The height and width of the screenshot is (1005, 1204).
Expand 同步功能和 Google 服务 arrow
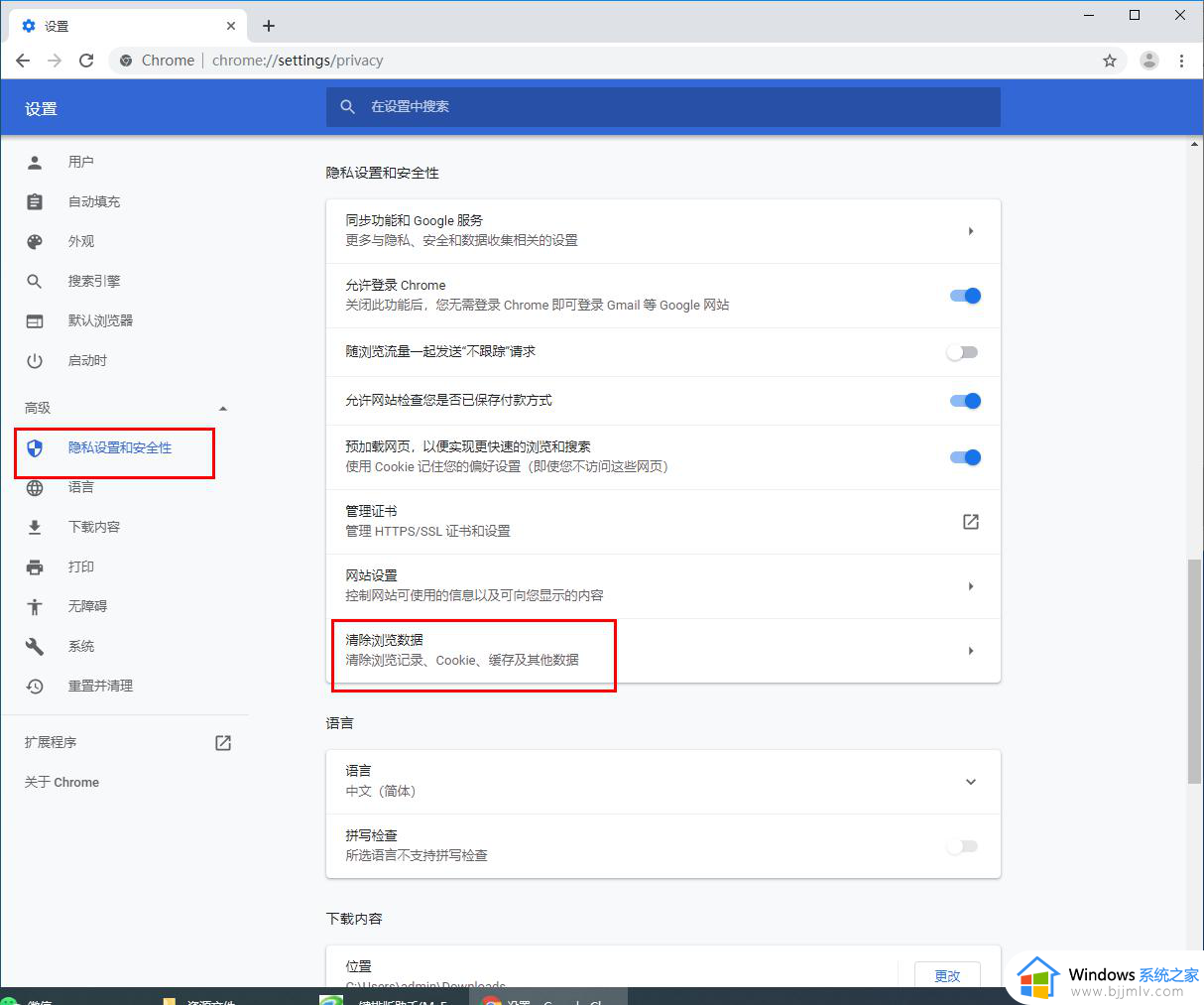point(971,231)
